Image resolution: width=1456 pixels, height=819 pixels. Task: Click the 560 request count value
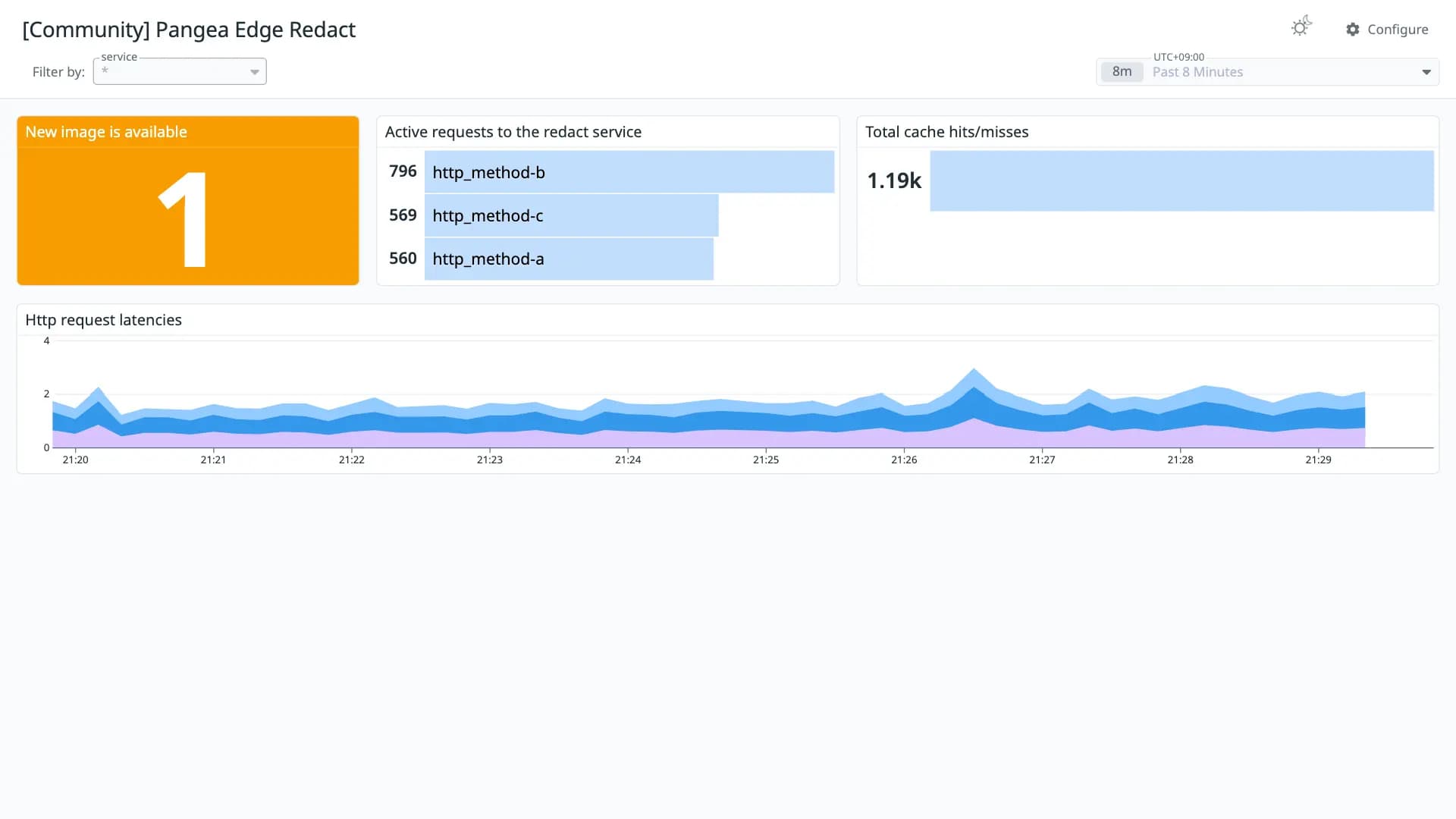403,259
